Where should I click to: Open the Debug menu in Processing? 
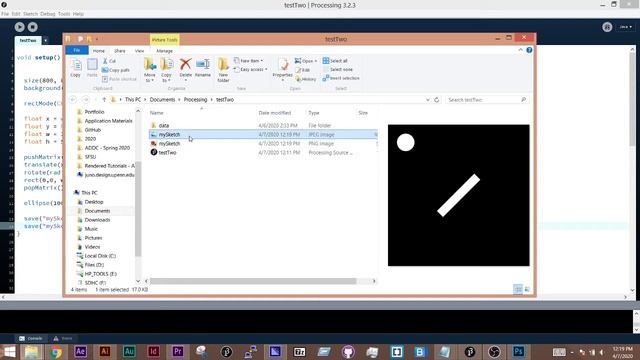tap(47, 14)
